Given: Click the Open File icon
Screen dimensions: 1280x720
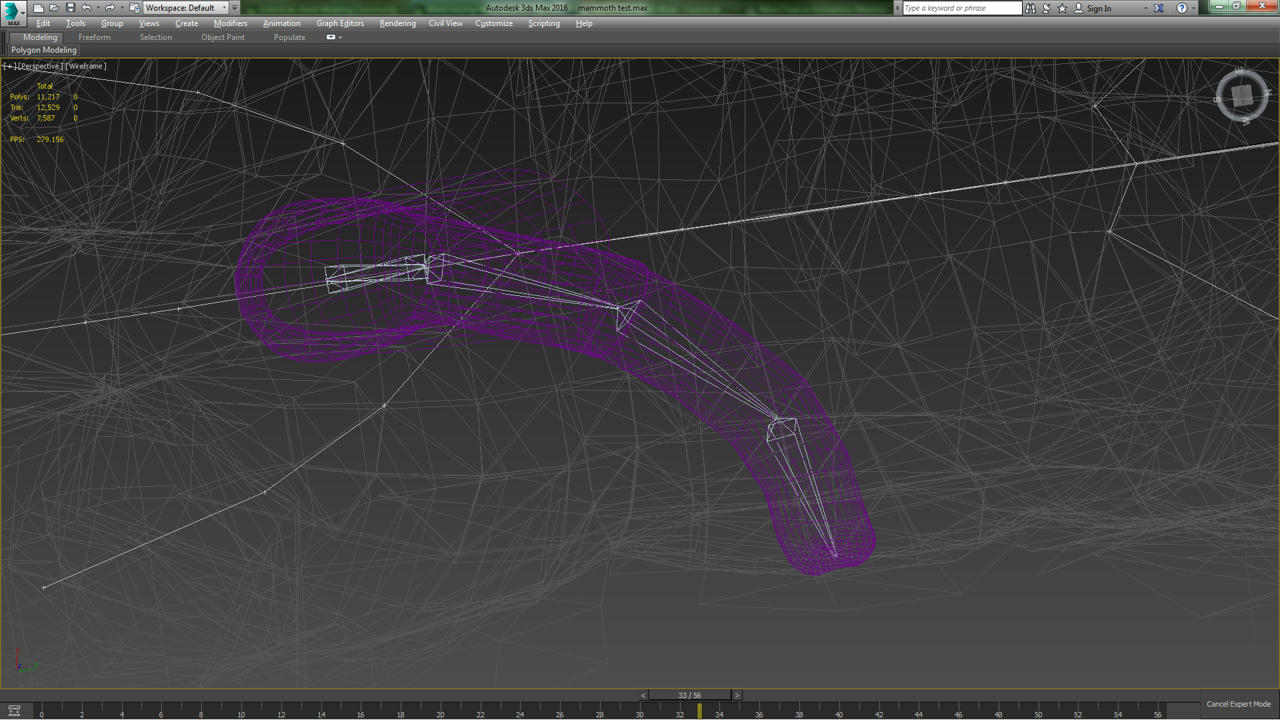Looking at the screenshot, I should pos(54,8).
